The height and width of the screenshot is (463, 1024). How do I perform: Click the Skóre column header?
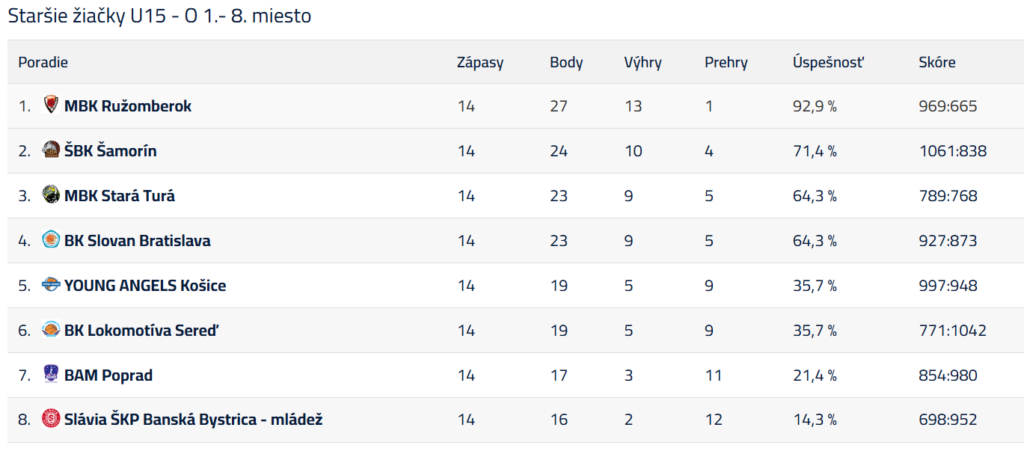936,63
